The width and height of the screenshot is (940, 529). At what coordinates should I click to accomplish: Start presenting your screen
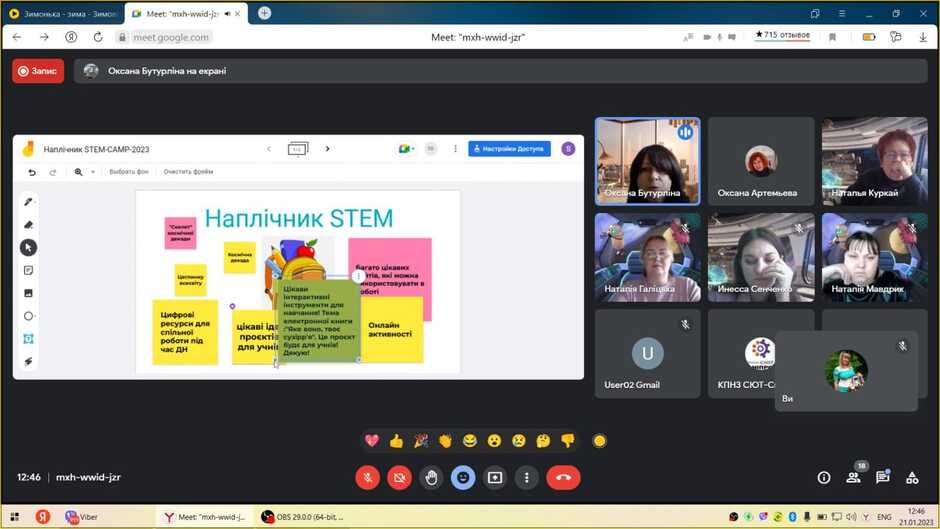495,477
